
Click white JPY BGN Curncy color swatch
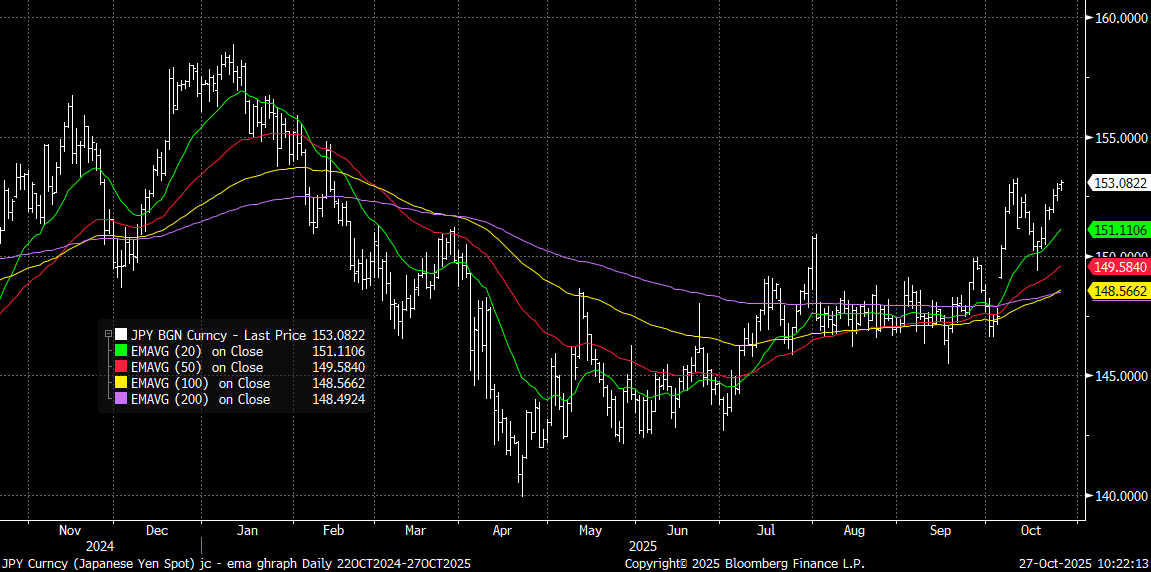121,335
